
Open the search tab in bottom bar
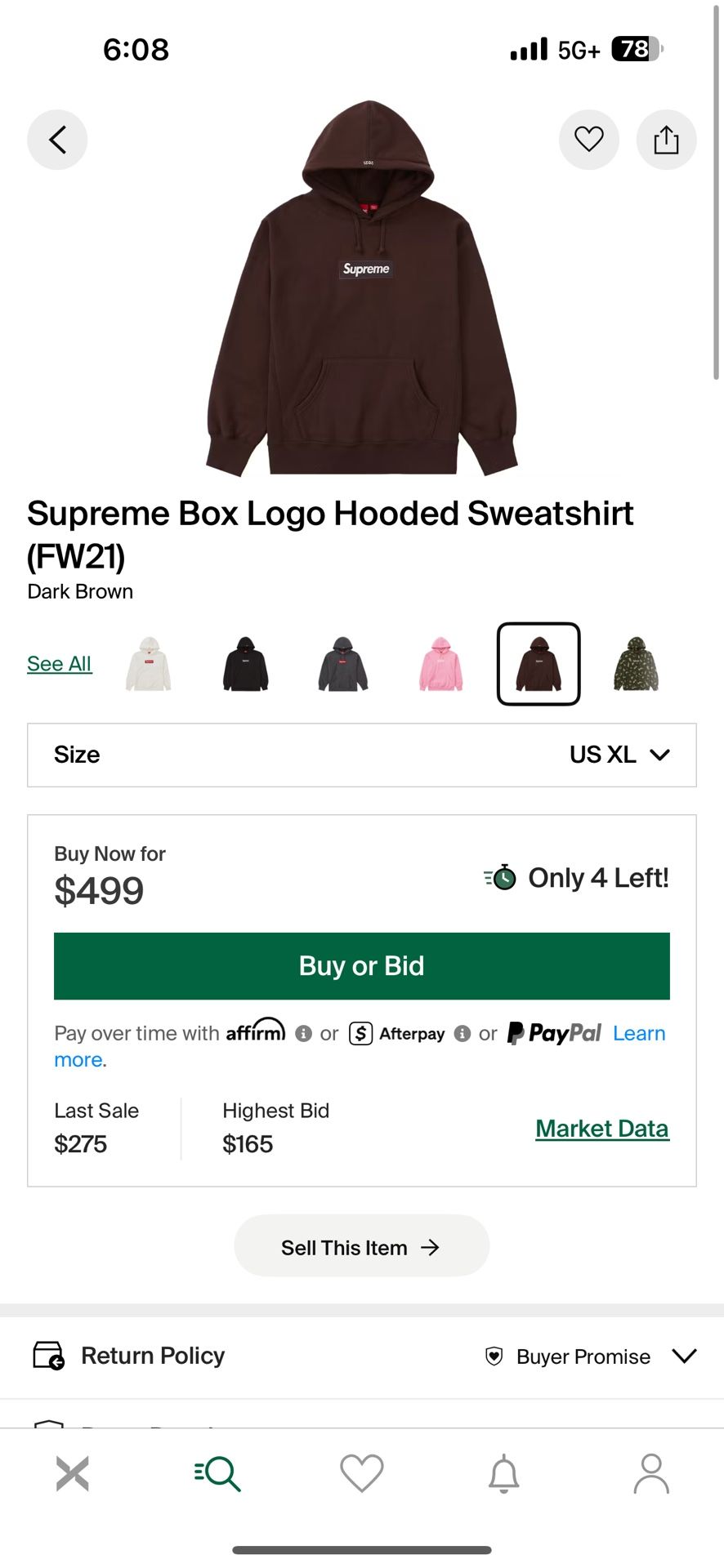click(x=217, y=1473)
